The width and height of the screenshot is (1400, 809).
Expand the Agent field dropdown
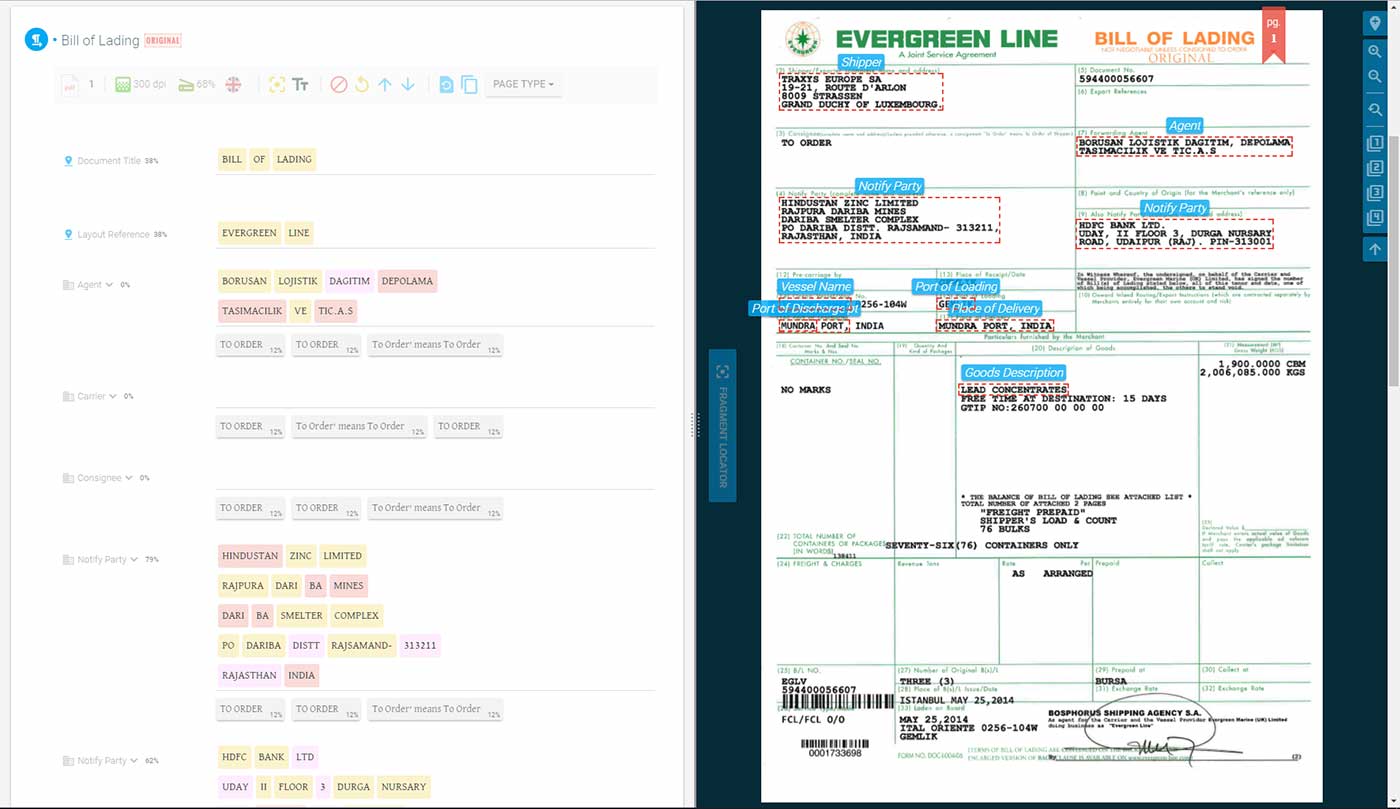pyautogui.click(x=109, y=285)
